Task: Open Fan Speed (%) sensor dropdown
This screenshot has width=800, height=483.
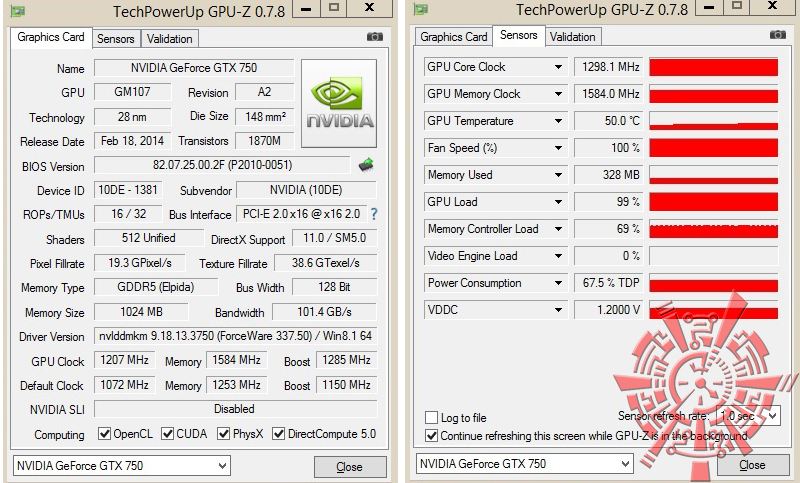Action: click(559, 148)
